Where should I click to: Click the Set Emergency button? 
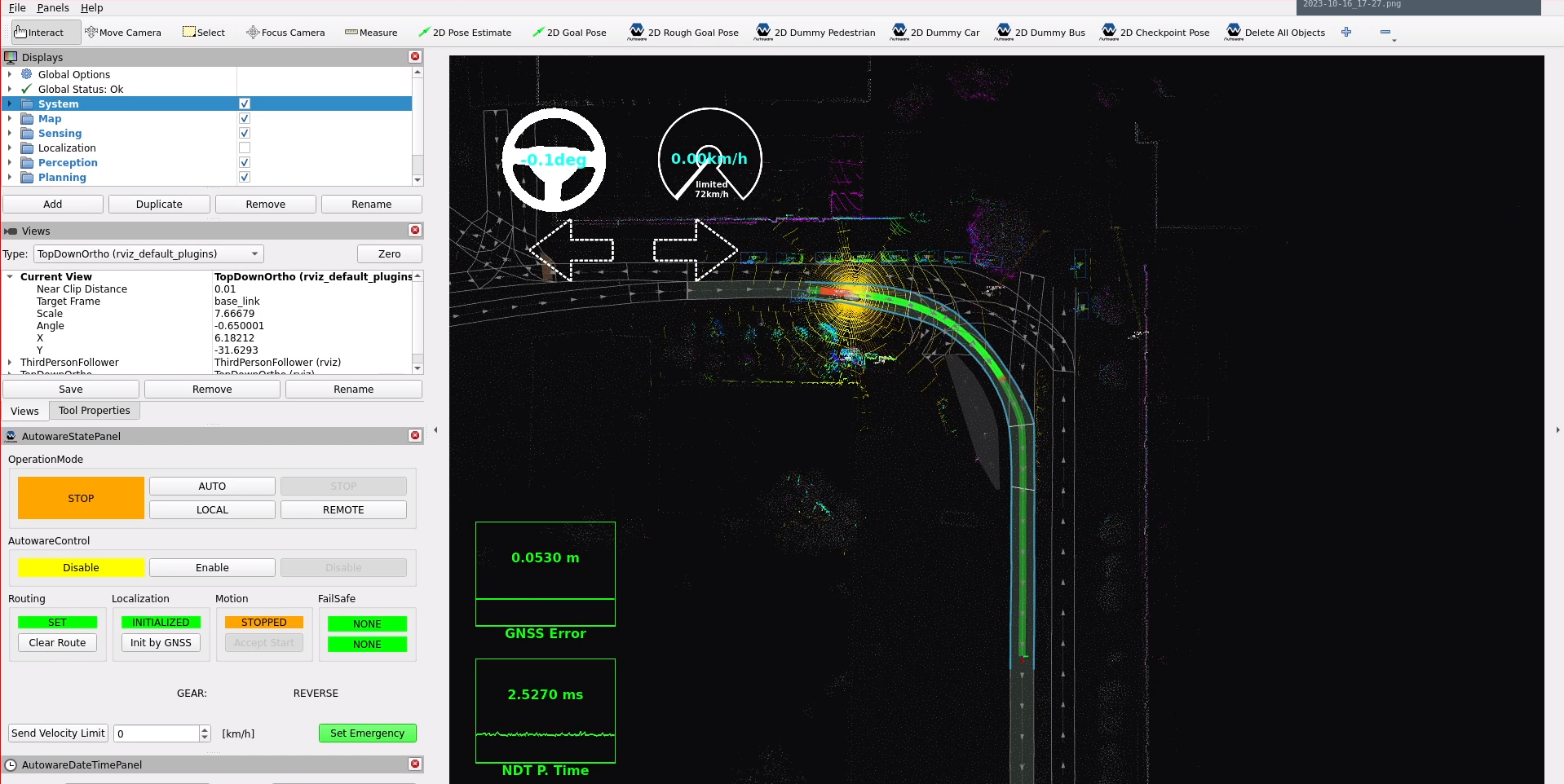367,733
